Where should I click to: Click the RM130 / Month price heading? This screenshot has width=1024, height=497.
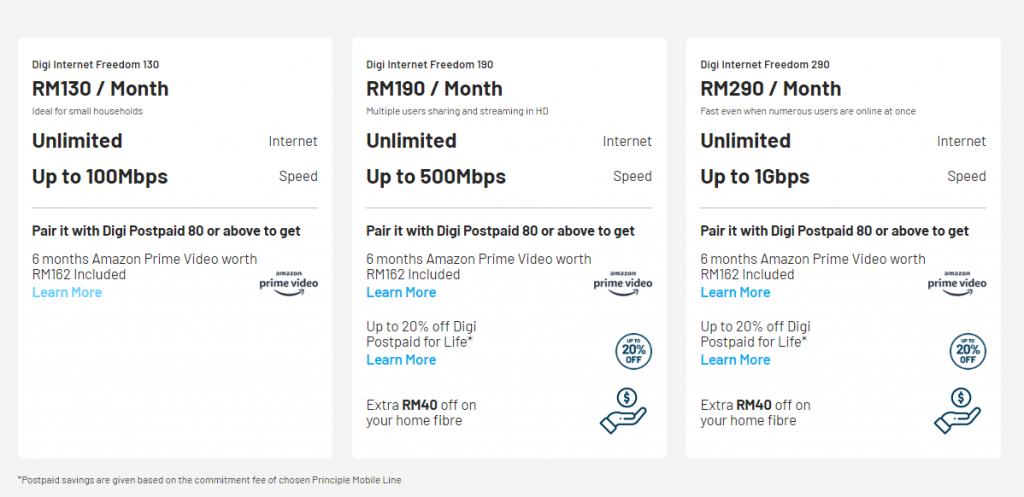coord(100,89)
